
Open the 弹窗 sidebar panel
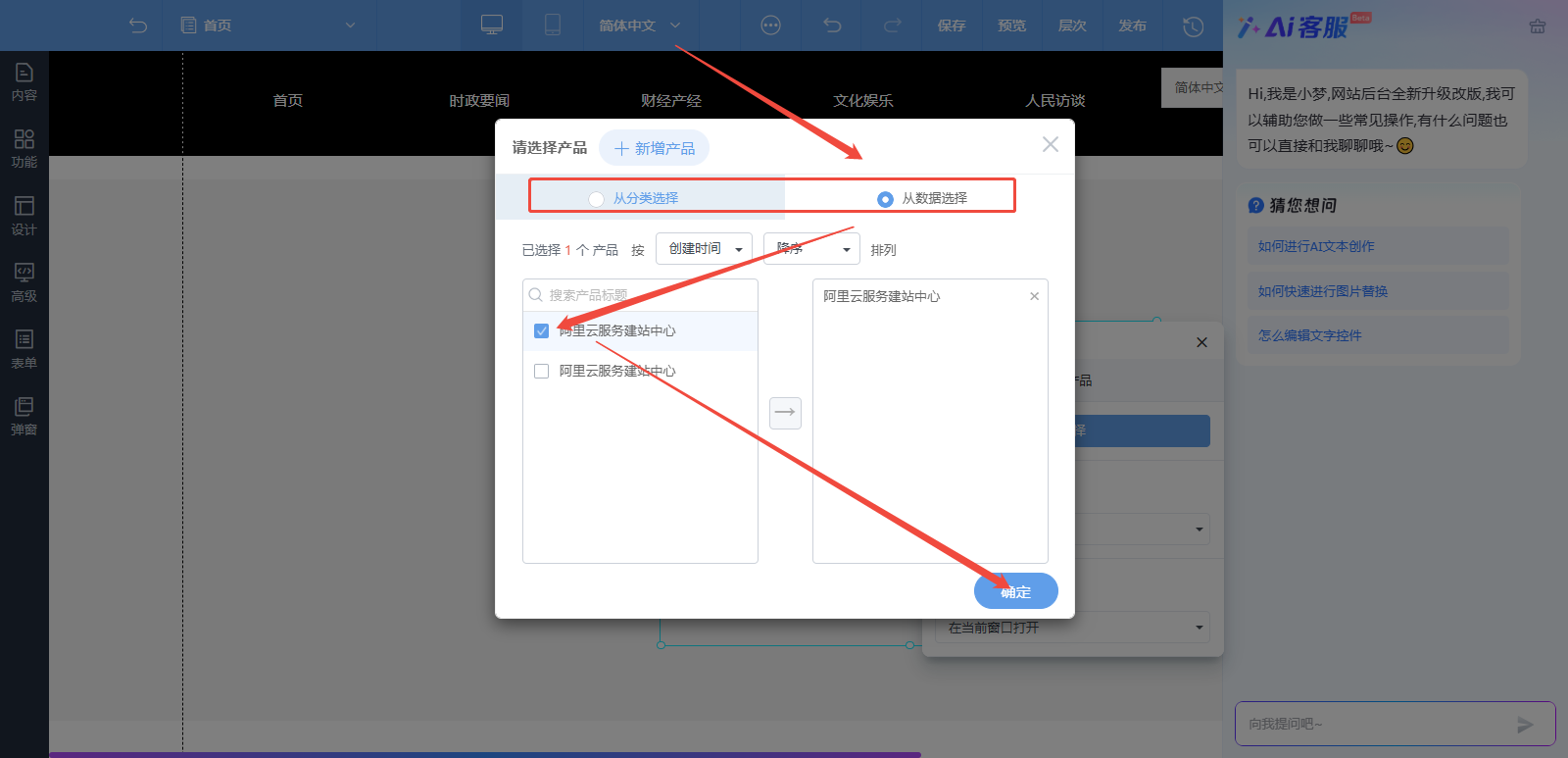[x=24, y=417]
